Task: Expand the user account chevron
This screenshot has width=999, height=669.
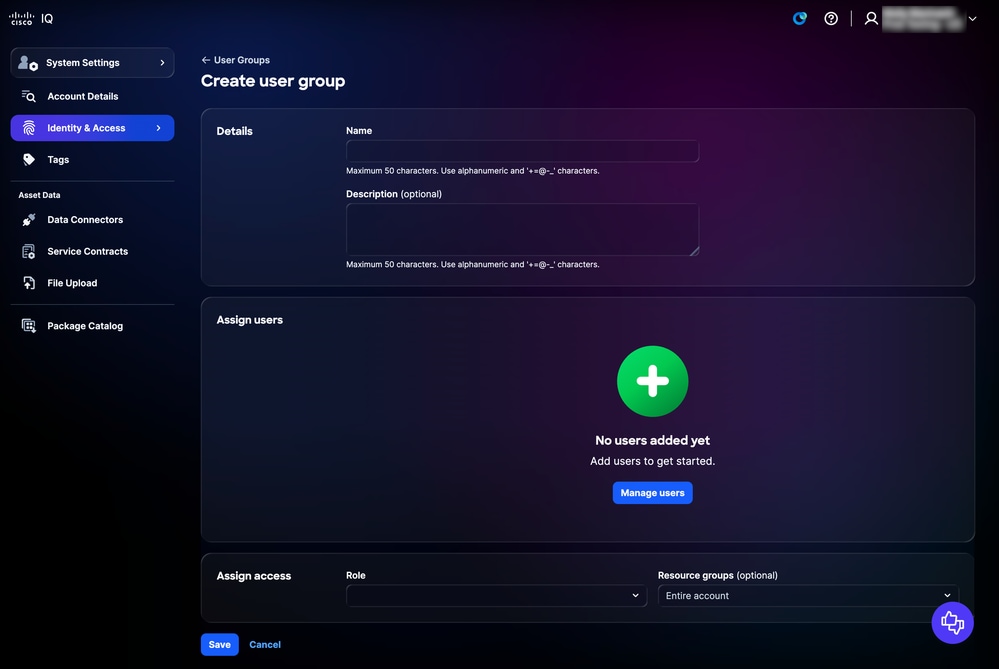Action: coord(972,18)
